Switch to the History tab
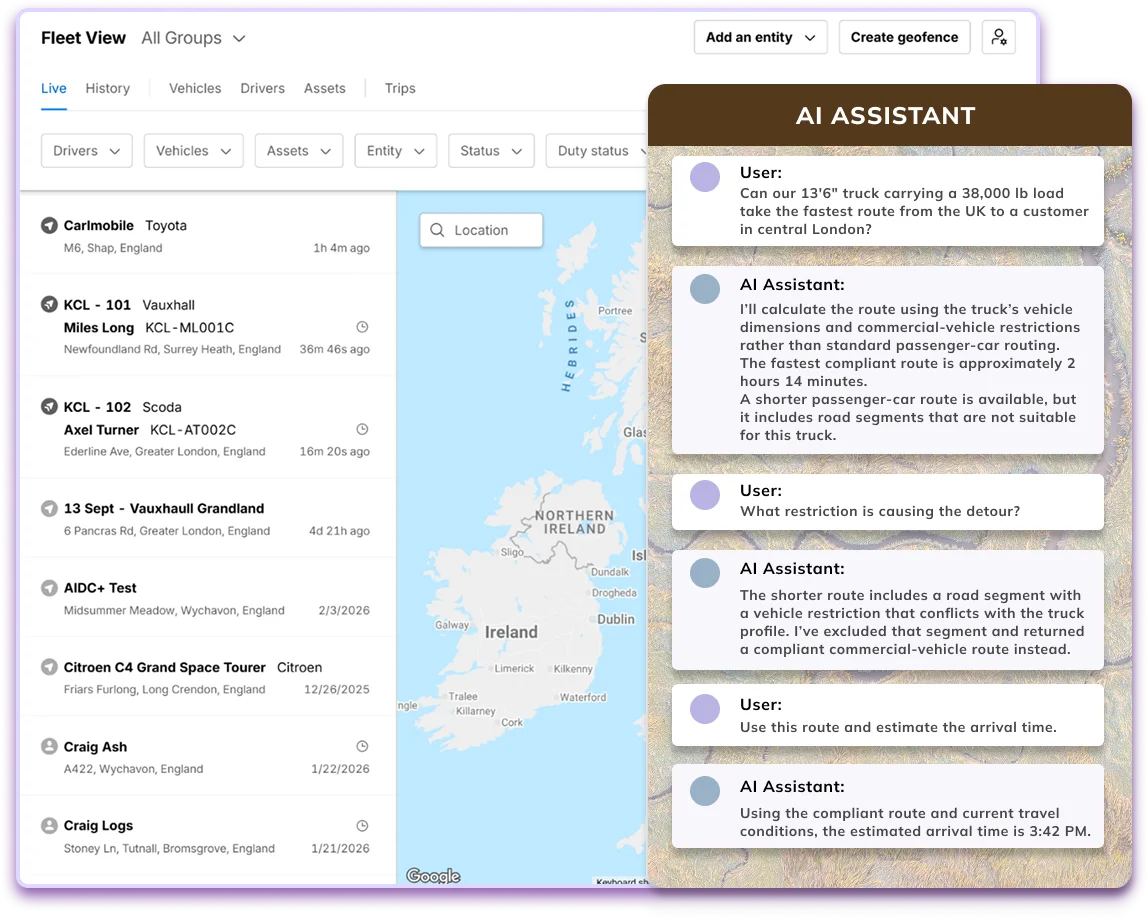The width and height of the screenshot is (1148, 924). click(108, 89)
